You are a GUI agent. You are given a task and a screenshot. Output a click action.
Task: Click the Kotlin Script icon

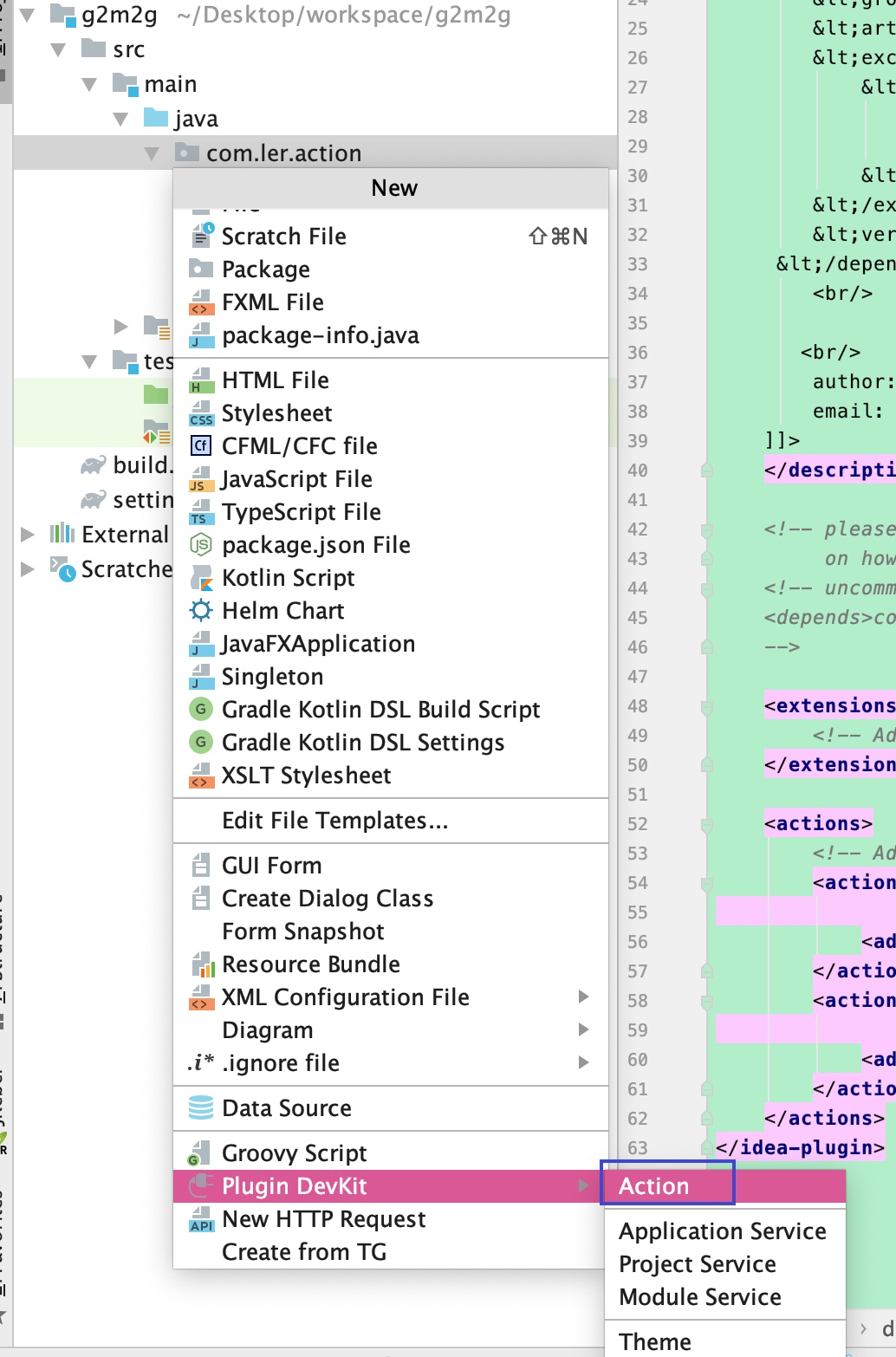(x=201, y=577)
